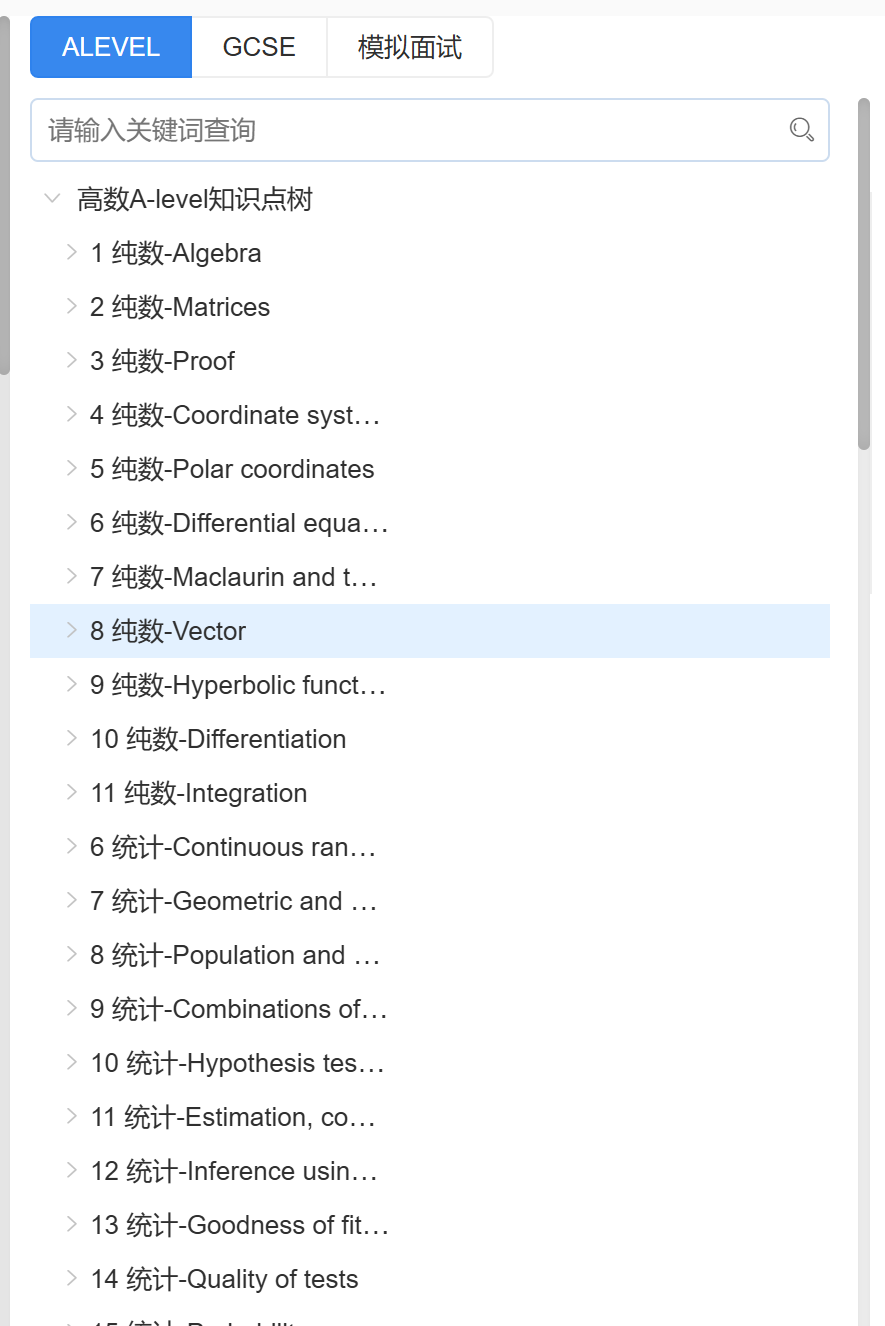
Task: Expand the 8 纯数-Vector chevron
Action: (x=72, y=630)
